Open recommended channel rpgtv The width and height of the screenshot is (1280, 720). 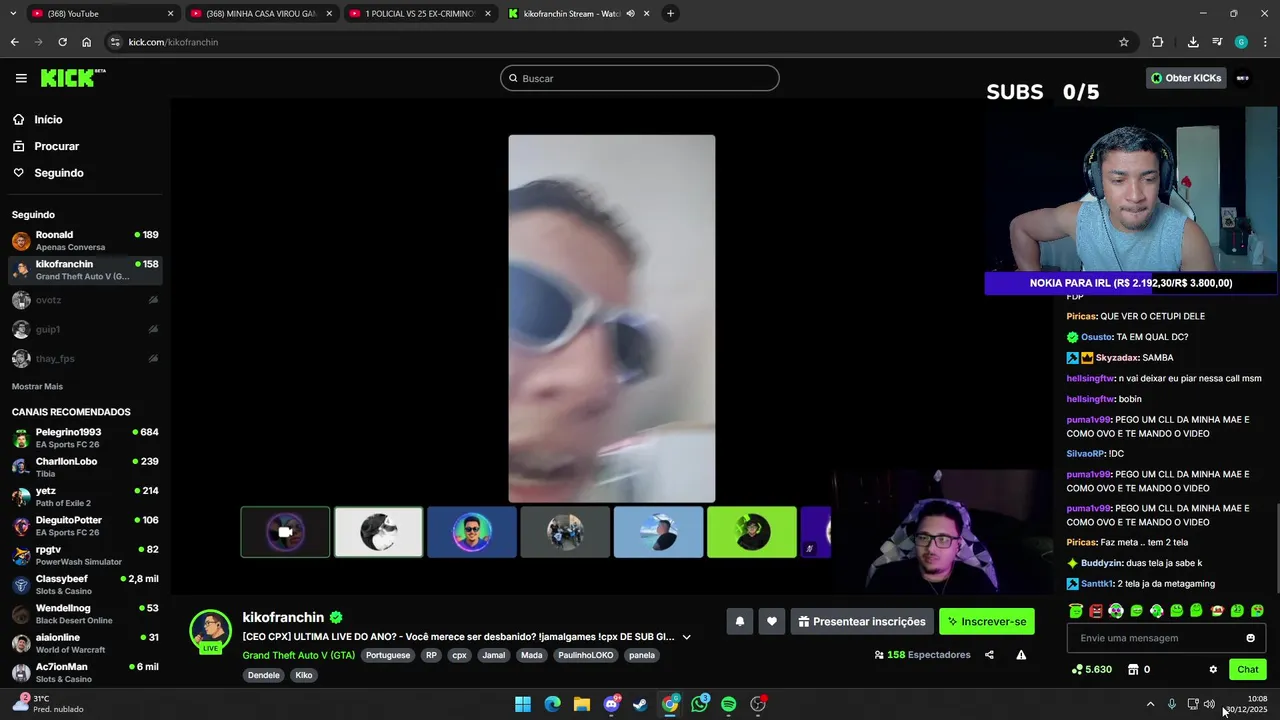85,555
